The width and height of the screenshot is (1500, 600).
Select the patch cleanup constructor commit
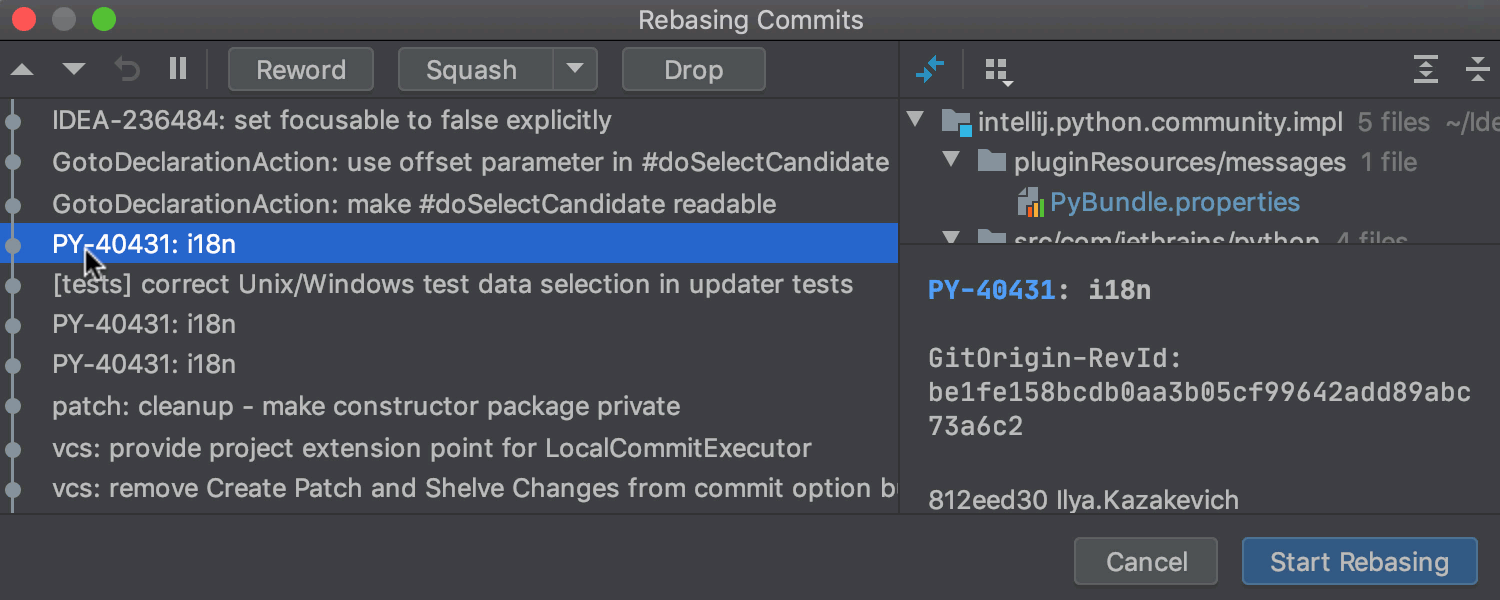366,407
